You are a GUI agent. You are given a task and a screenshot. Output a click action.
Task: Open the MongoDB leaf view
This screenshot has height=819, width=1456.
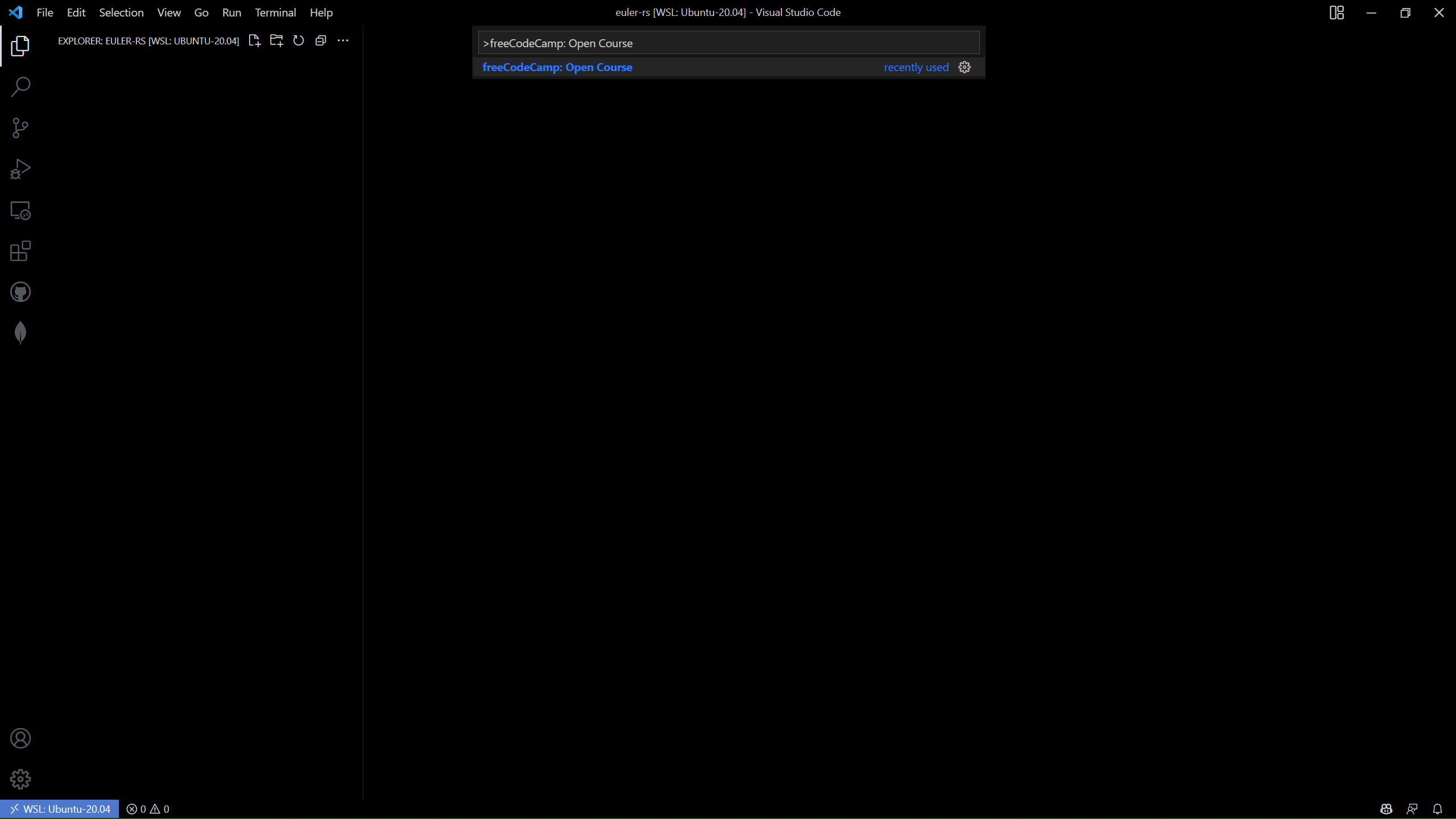[x=20, y=333]
